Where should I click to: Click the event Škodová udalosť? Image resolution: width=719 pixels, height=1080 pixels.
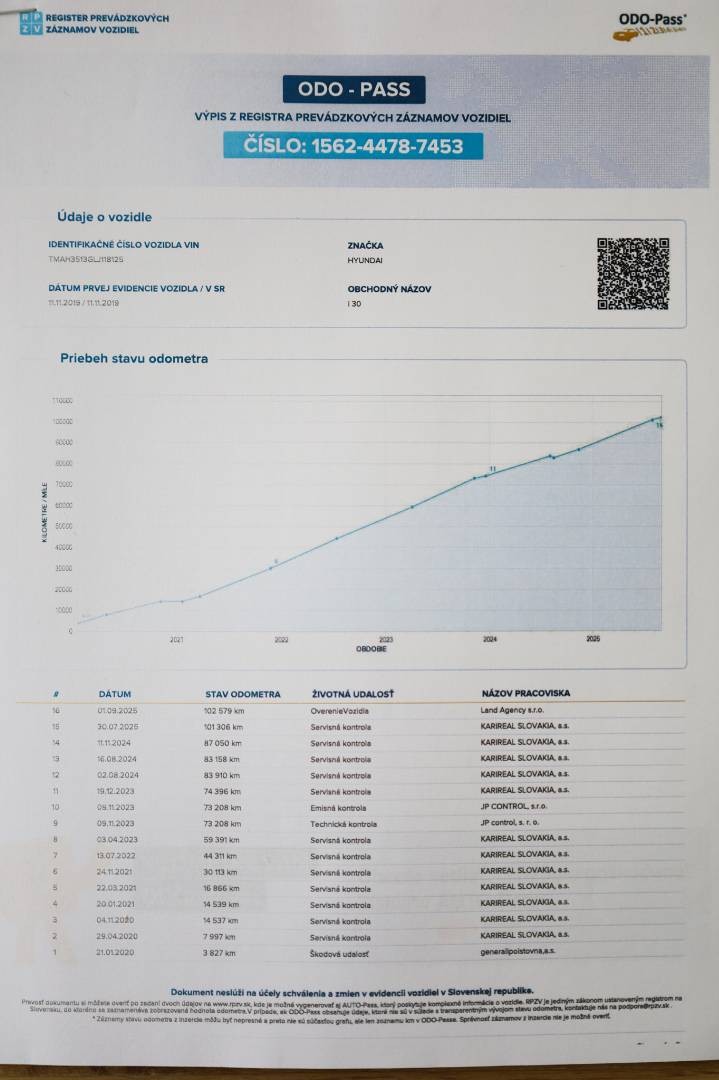[x=339, y=954]
